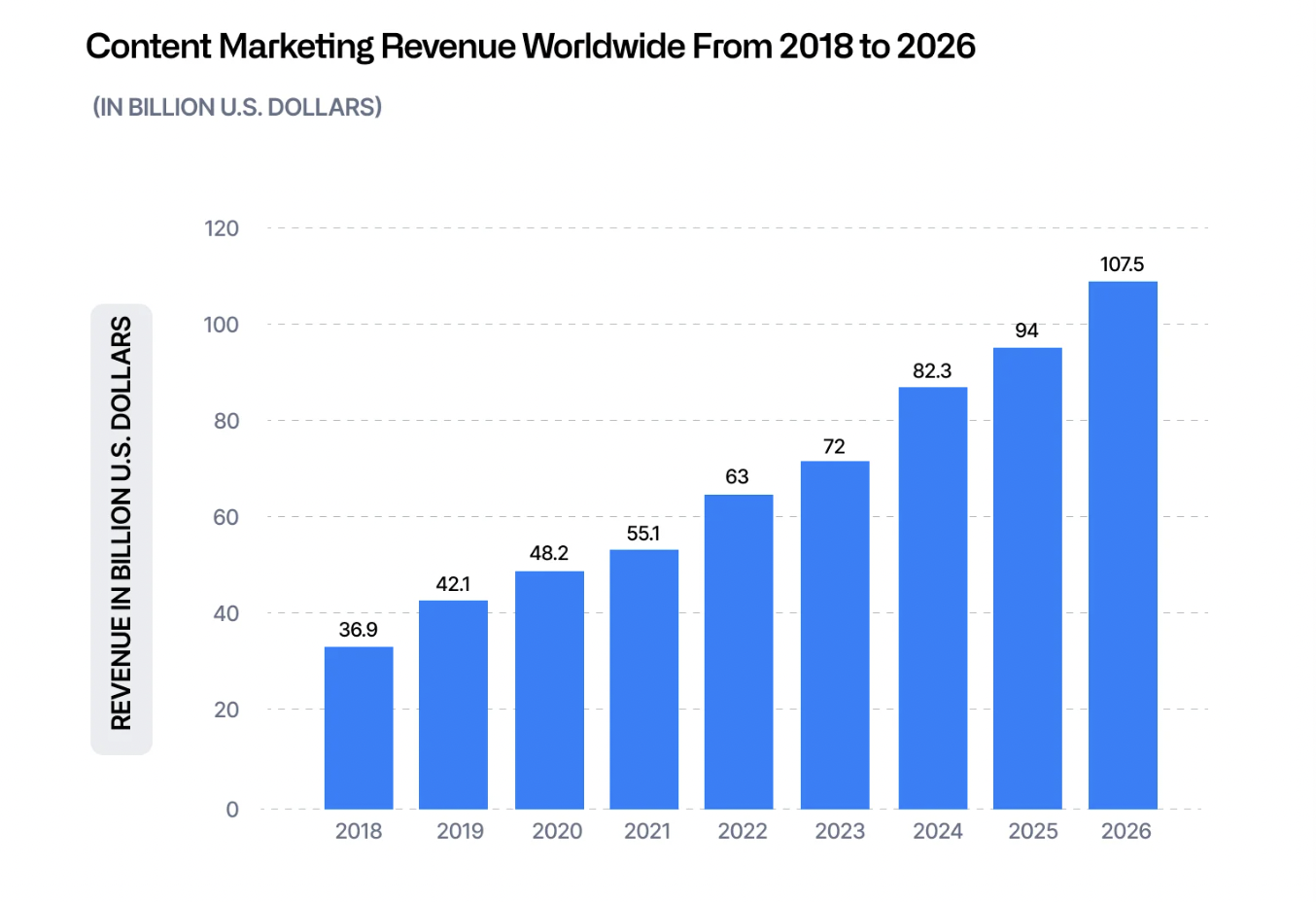Select the tallest bar for 2026

coord(1123,545)
